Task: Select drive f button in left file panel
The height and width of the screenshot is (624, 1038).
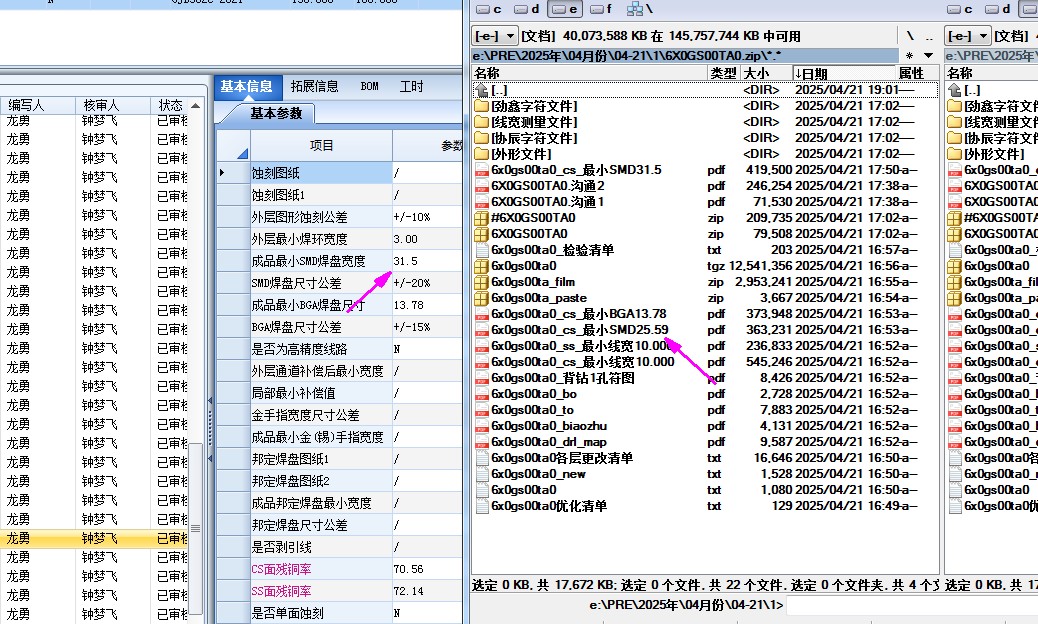Action: click(x=601, y=9)
